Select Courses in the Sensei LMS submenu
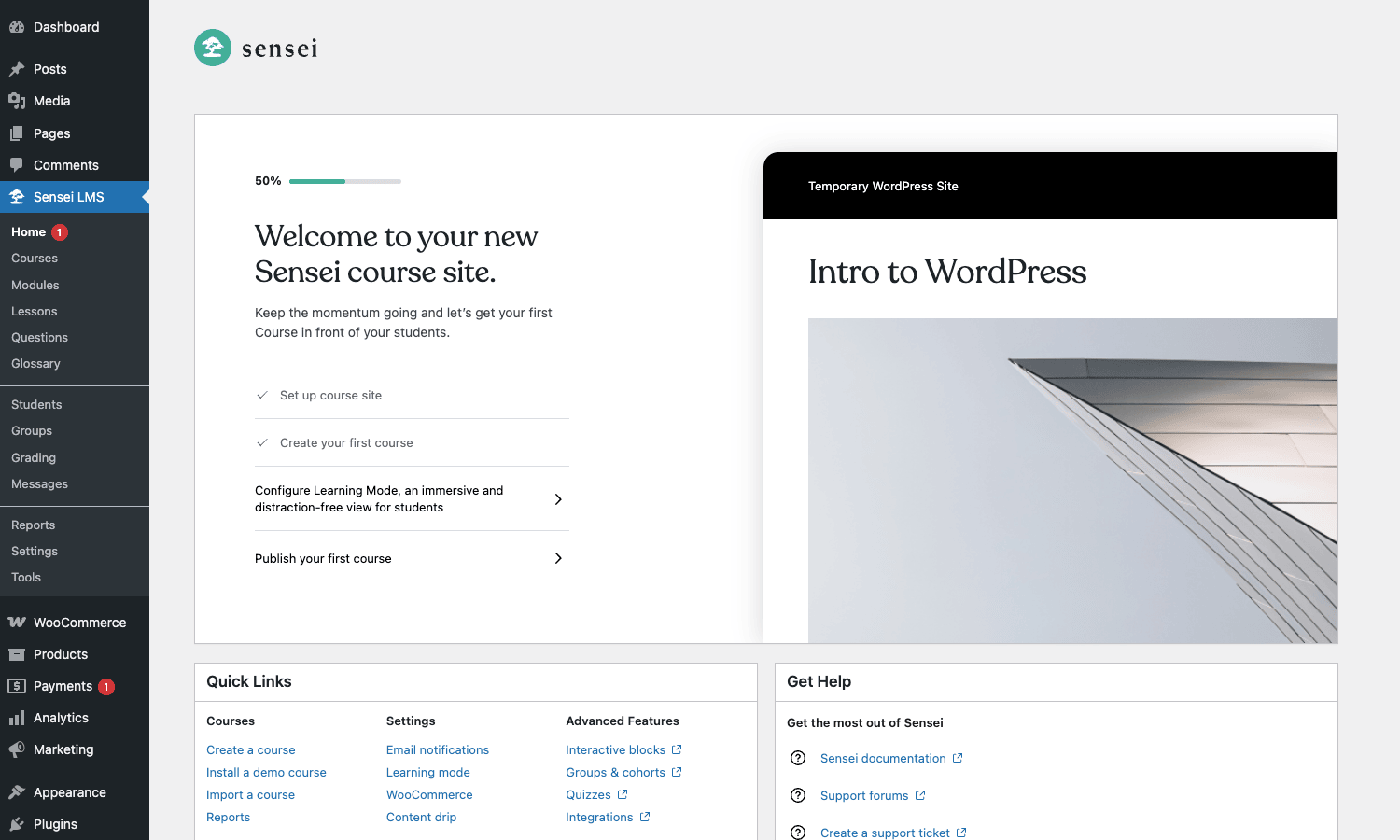This screenshot has width=1400, height=840. 35,259
